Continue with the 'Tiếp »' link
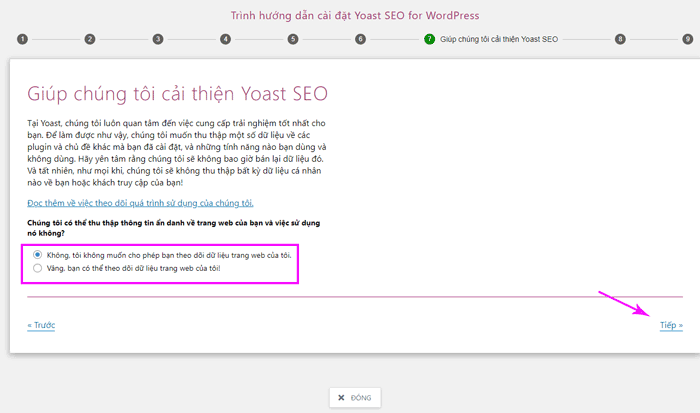This screenshot has height=413, width=700. click(x=671, y=325)
